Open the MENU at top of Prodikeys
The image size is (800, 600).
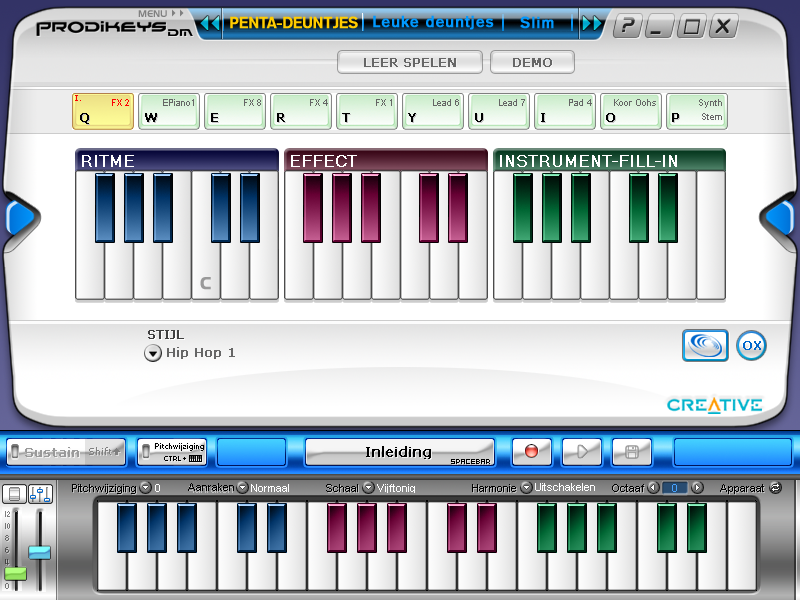coord(160,13)
